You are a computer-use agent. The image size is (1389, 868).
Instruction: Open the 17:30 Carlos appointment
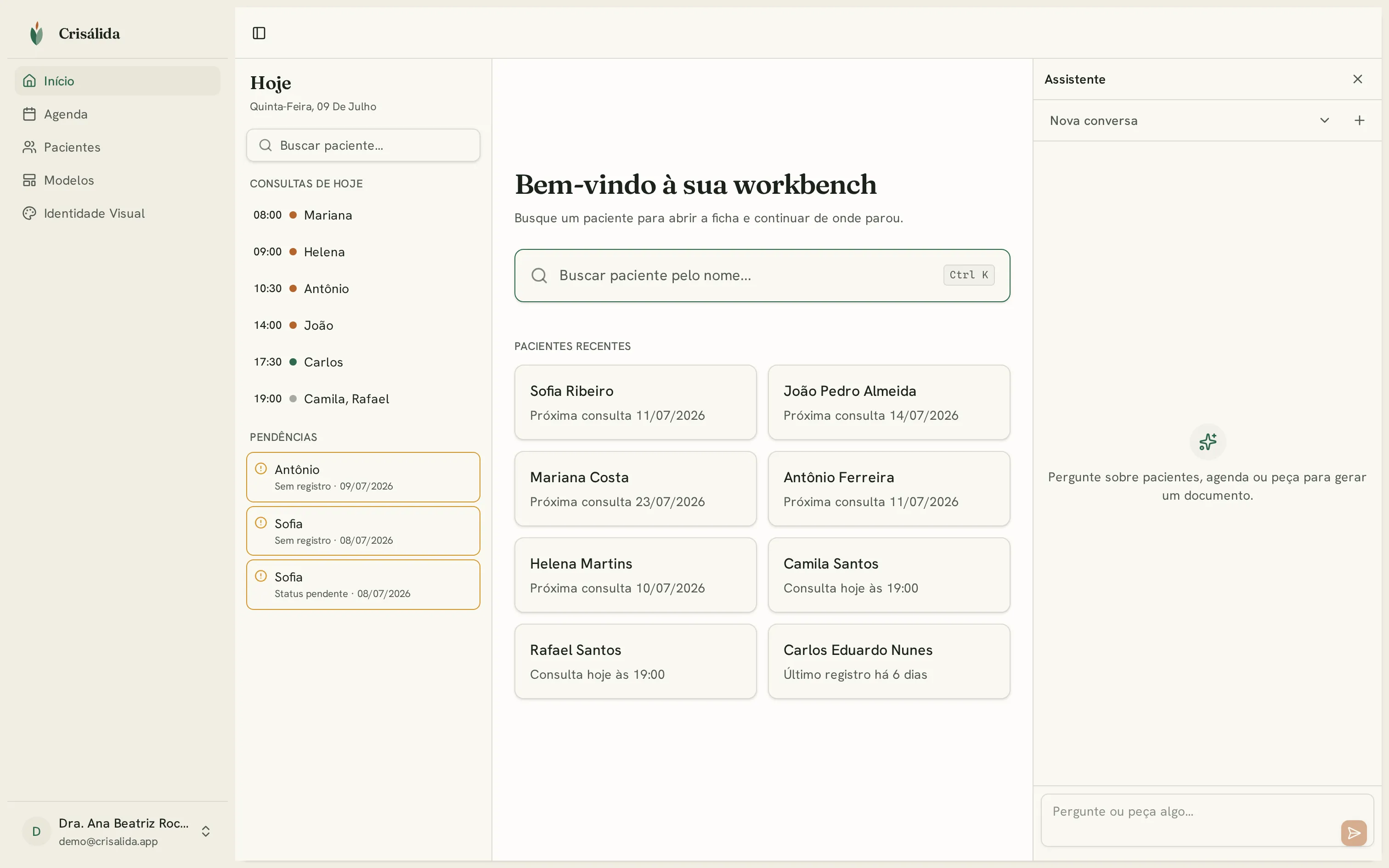(363, 362)
